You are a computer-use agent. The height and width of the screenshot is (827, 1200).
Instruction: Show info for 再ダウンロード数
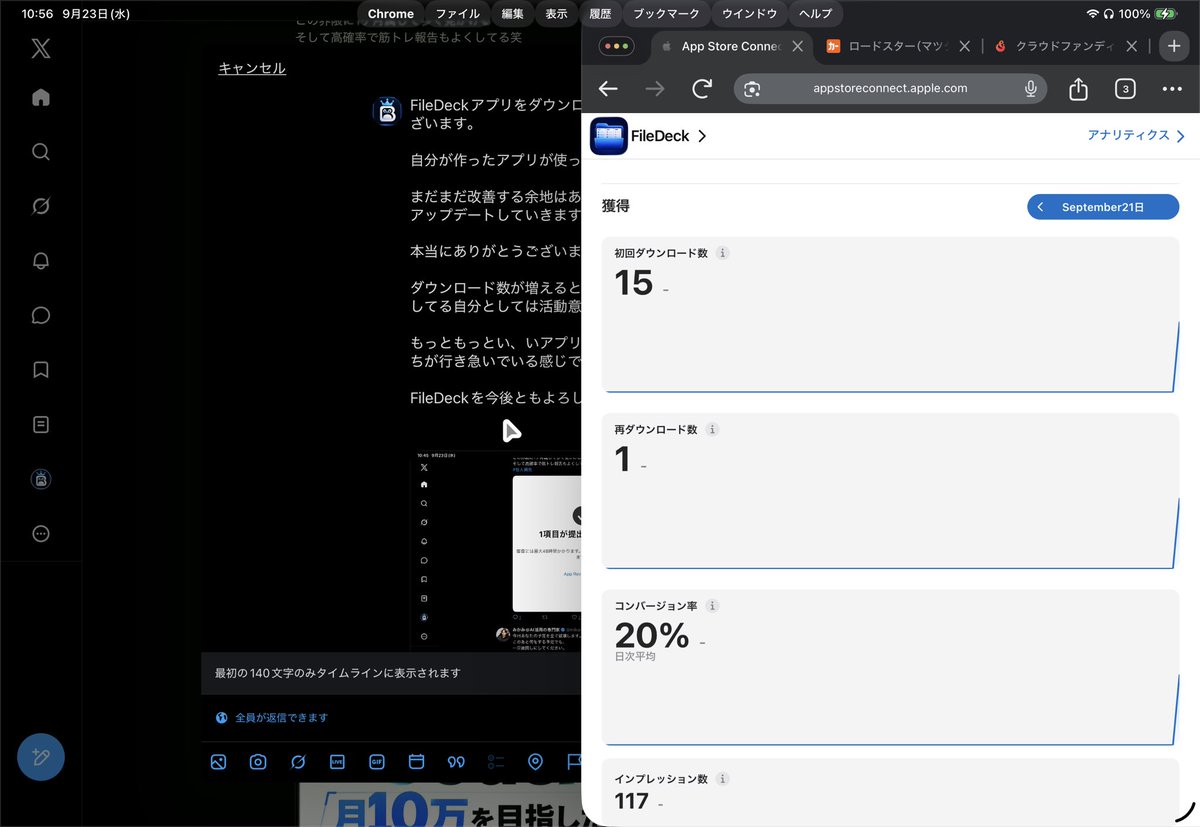[x=713, y=429]
